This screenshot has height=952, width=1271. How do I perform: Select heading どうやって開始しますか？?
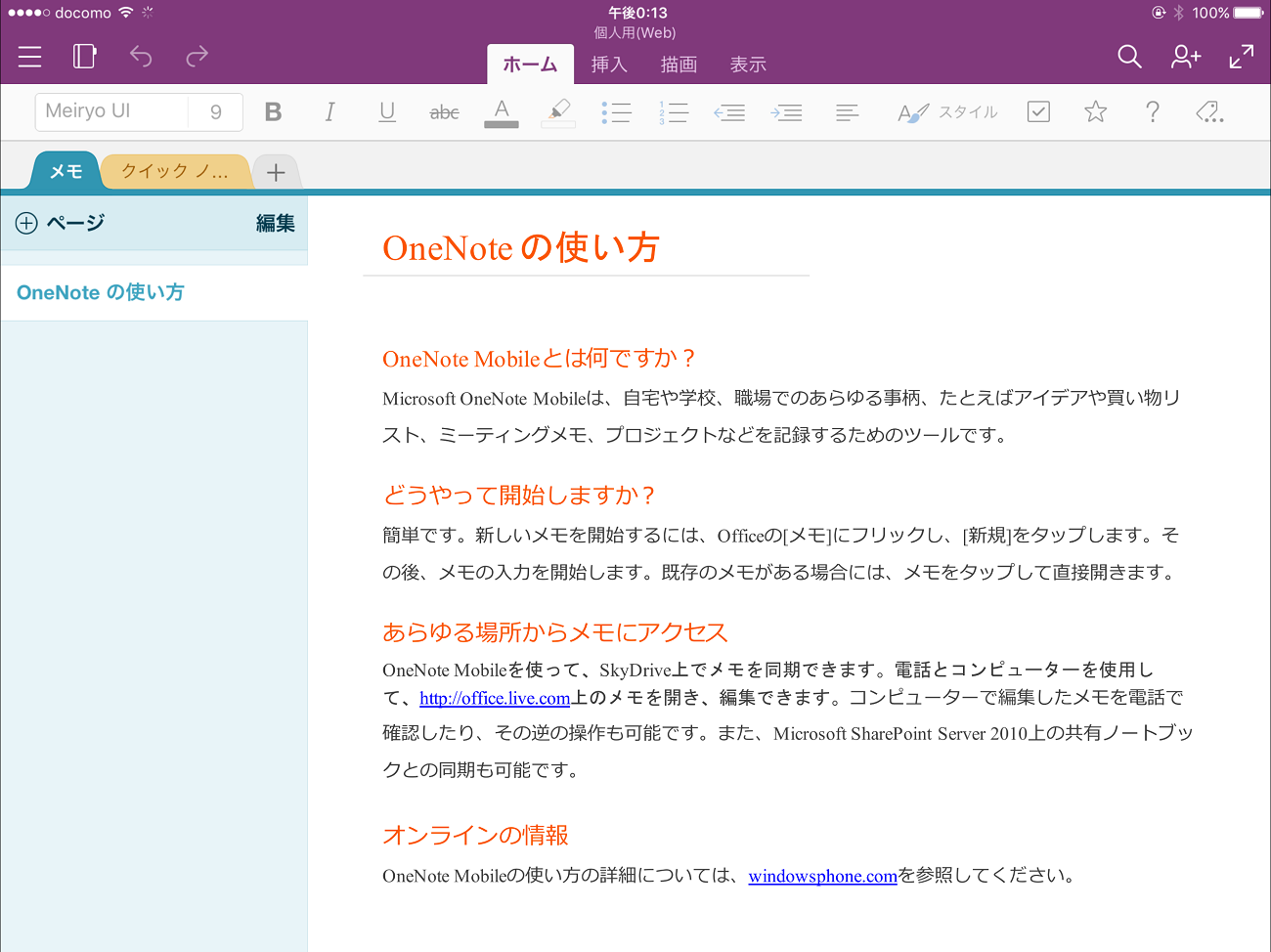519,496
